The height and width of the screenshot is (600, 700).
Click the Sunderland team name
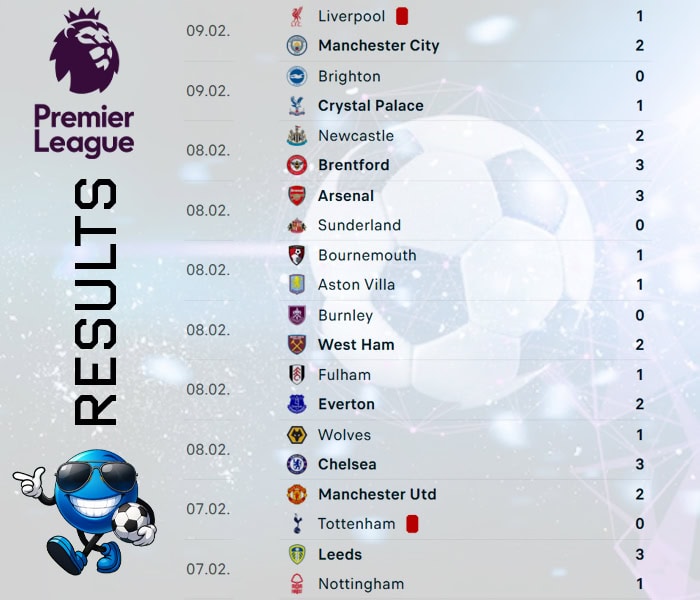coord(359,226)
